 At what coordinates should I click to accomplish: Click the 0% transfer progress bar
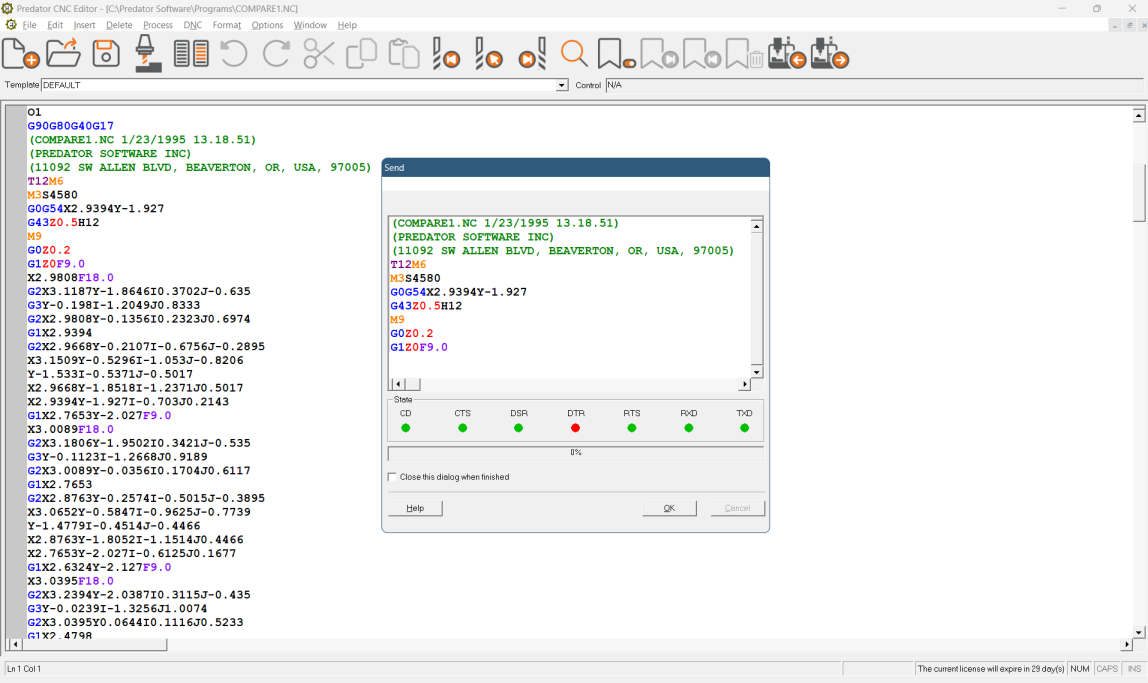(575, 452)
